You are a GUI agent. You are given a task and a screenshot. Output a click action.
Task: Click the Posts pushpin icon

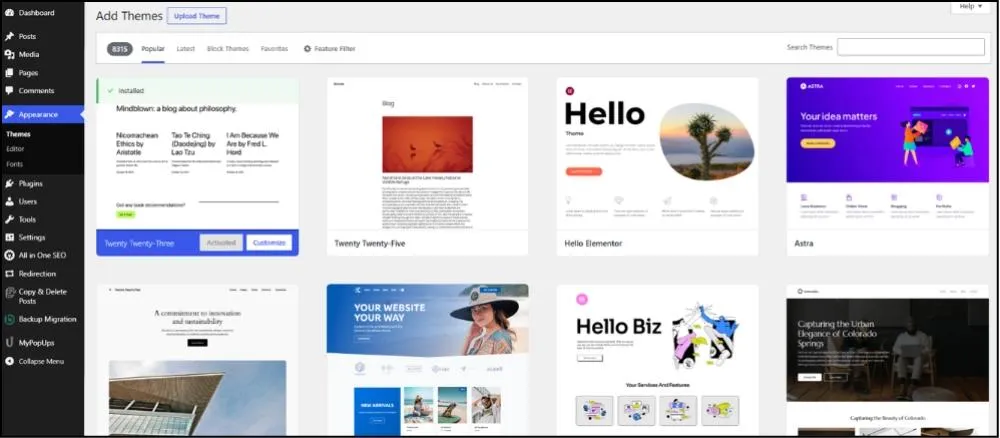[10, 36]
